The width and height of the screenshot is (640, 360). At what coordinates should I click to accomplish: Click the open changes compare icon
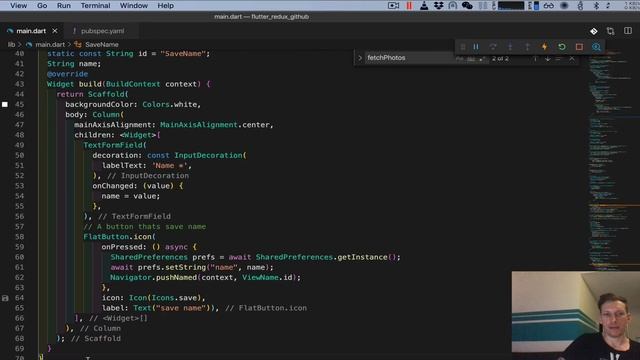click(x=611, y=31)
